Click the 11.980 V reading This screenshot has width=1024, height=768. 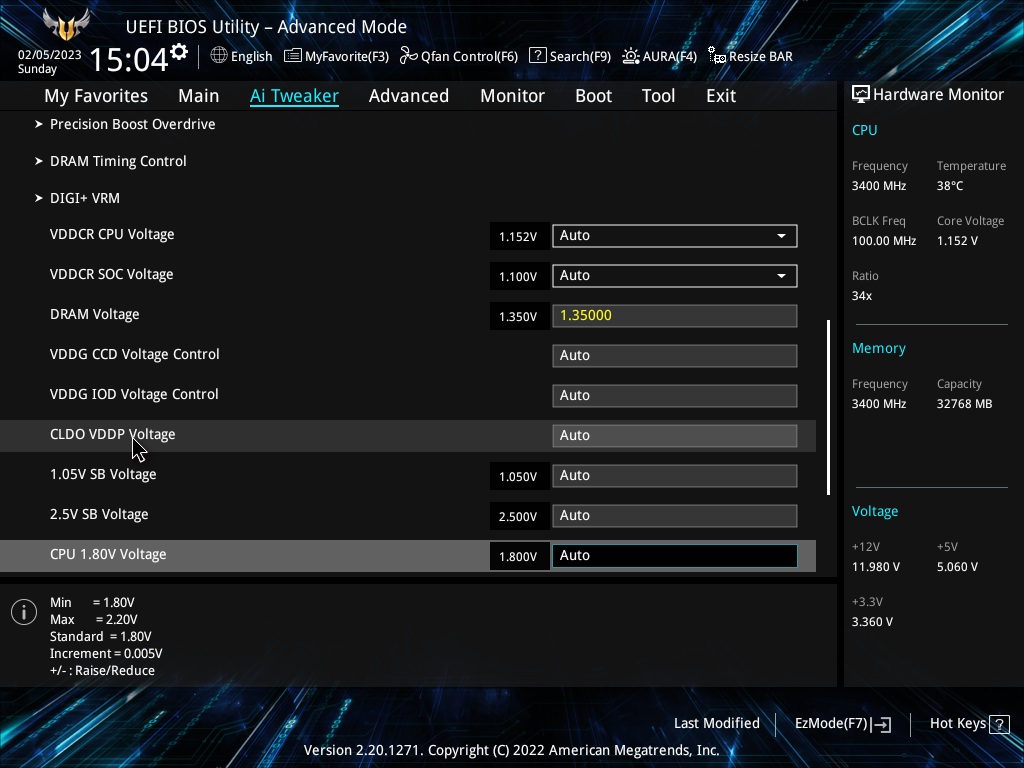click(876, 567)
